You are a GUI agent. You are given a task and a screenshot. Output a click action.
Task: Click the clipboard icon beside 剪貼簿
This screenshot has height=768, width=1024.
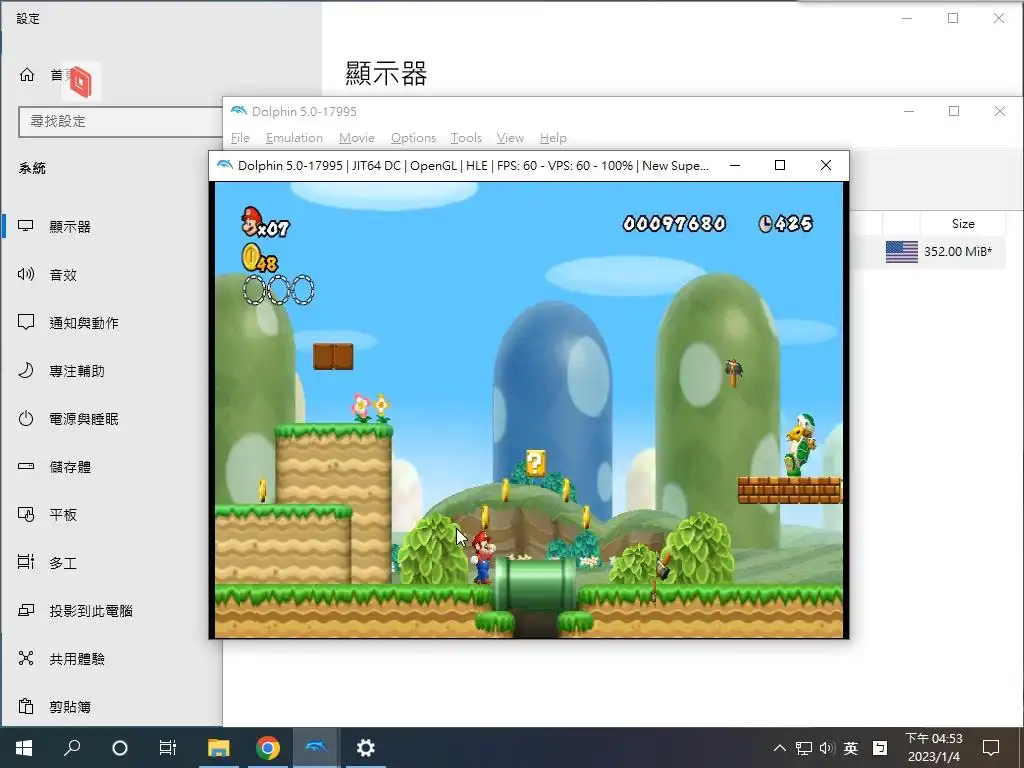[26, 706]
